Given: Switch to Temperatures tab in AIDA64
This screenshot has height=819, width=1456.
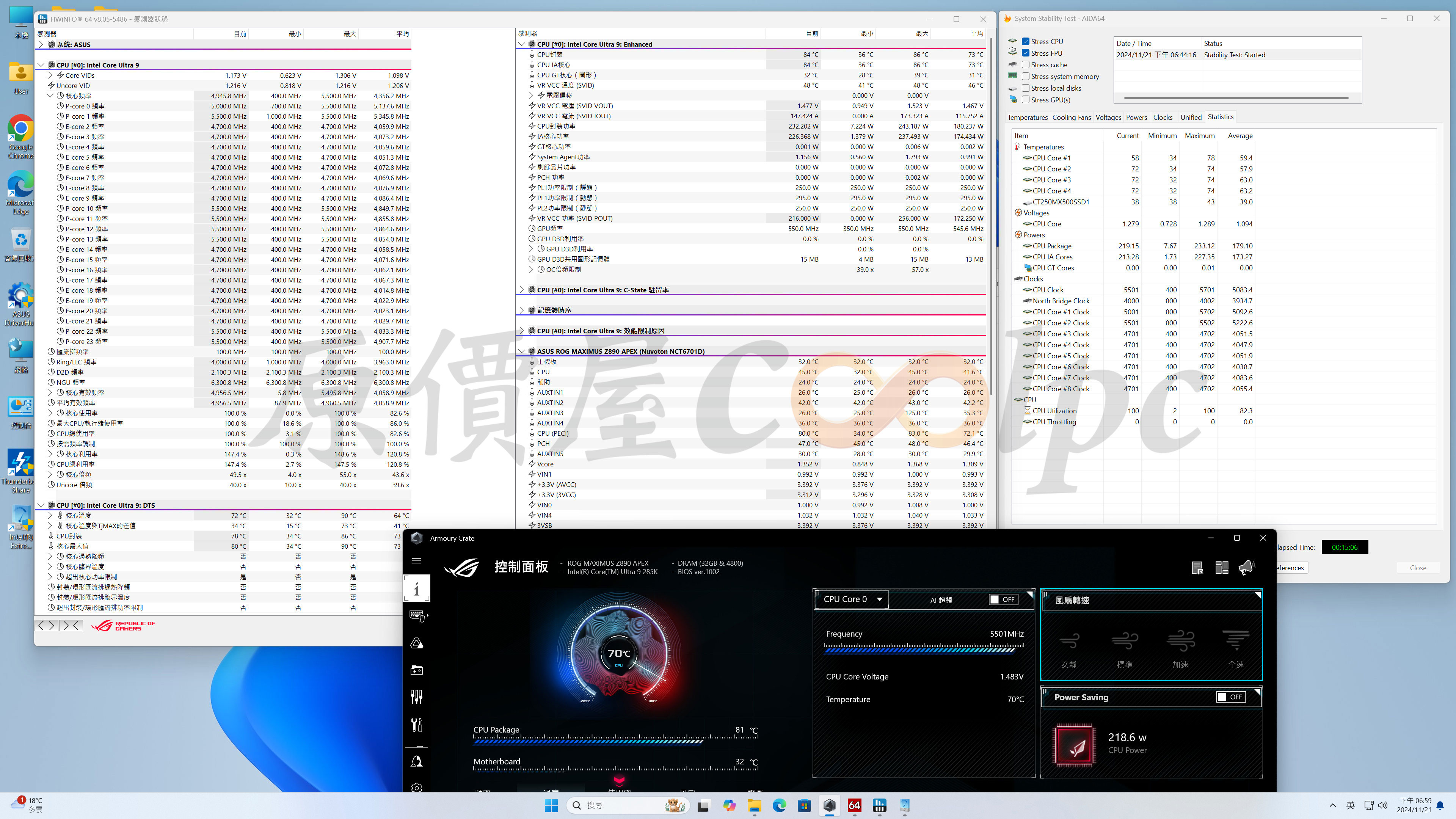Looking at the screenshot, I should (x=1028, y=117).
